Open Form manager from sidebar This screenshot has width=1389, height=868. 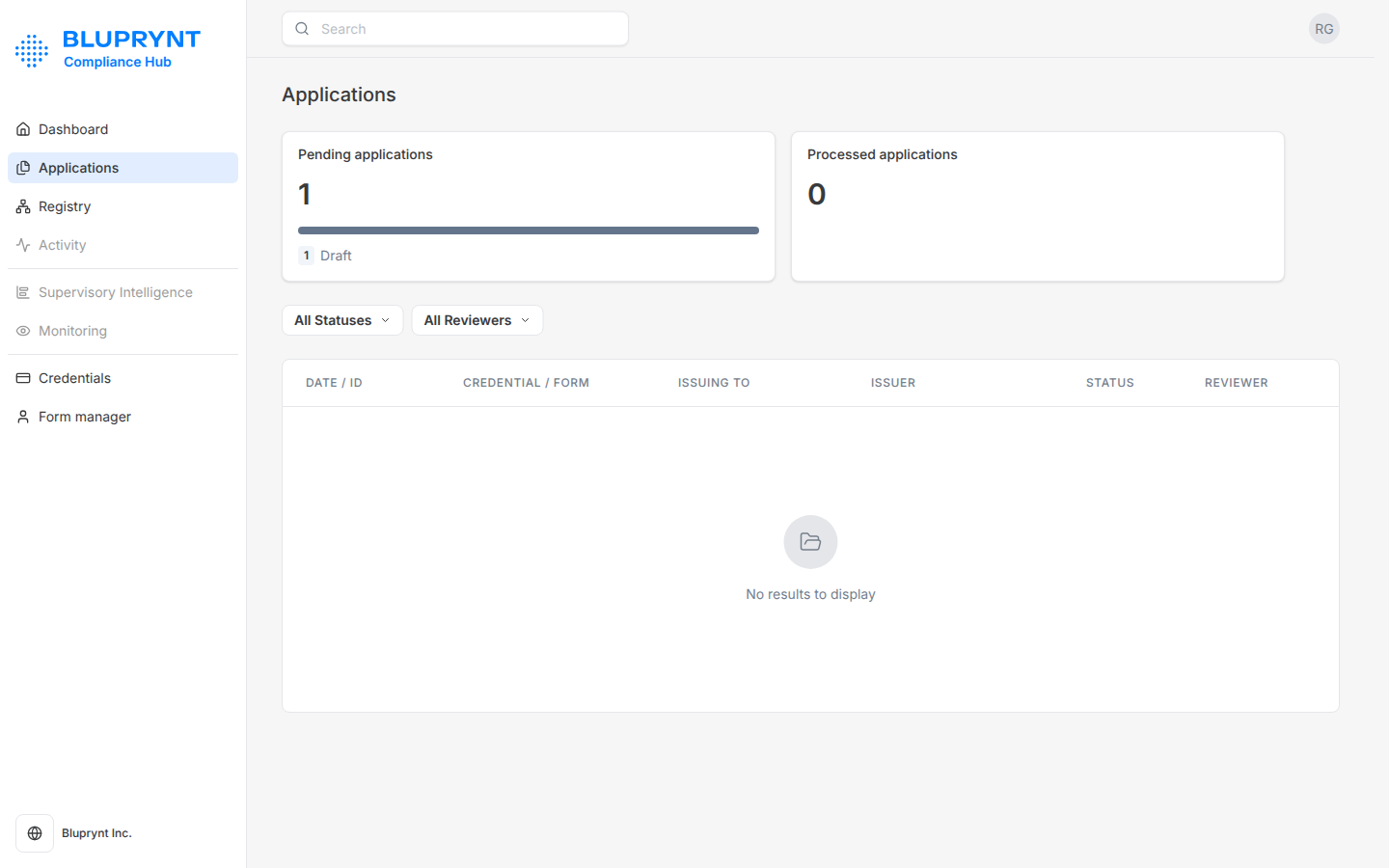123,417
